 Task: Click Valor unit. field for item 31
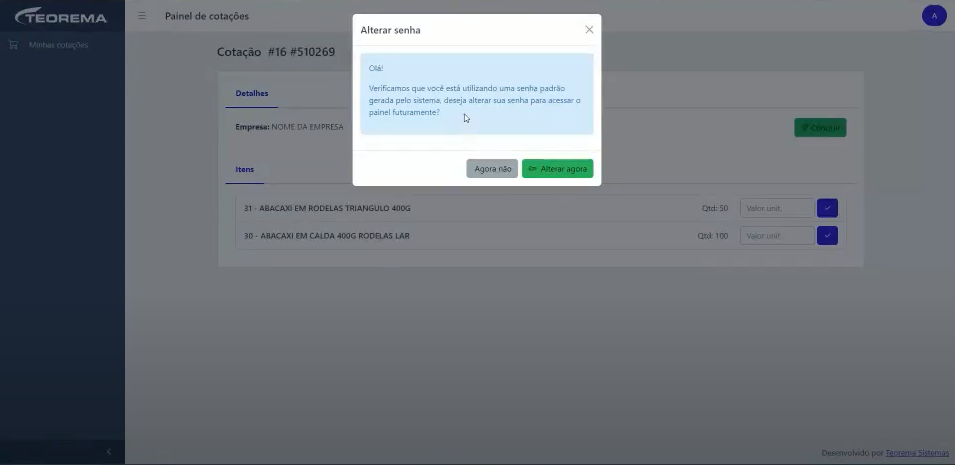coord(777,208)
